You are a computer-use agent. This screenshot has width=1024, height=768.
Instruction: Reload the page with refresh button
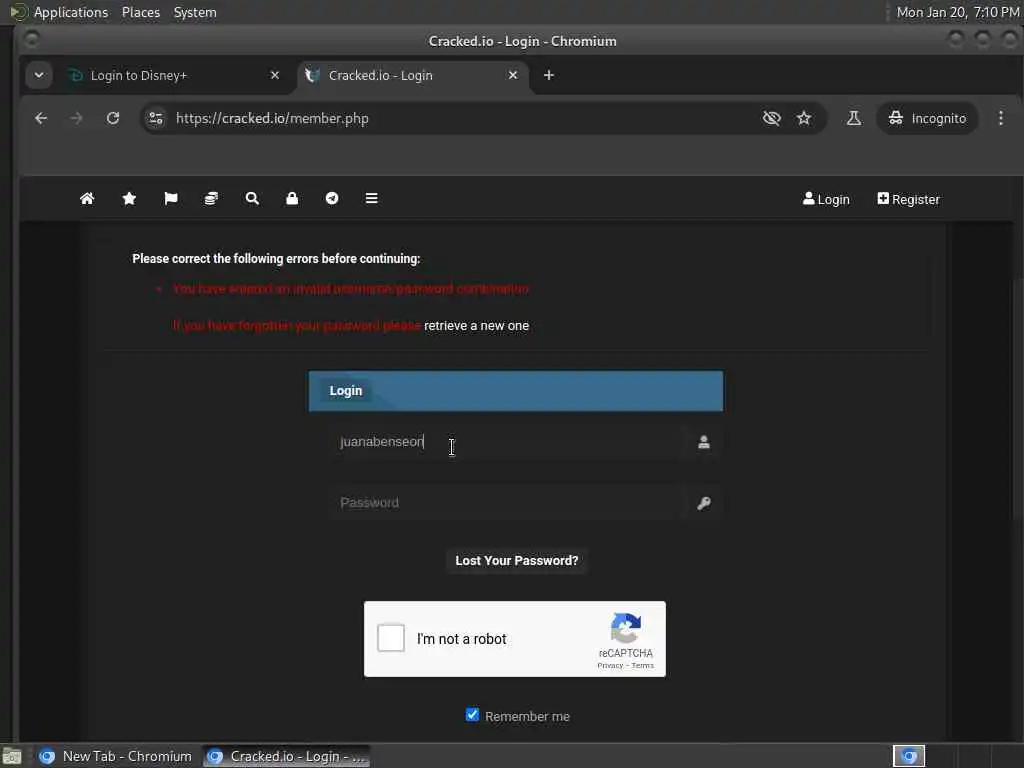point(113,118)
